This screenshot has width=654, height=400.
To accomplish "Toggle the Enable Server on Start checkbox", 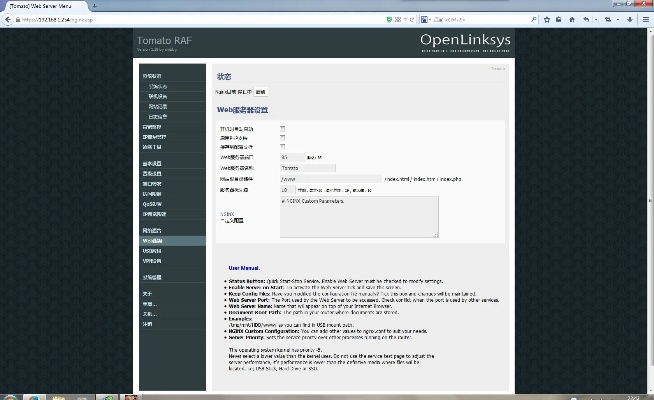I will tap(282, 128).
